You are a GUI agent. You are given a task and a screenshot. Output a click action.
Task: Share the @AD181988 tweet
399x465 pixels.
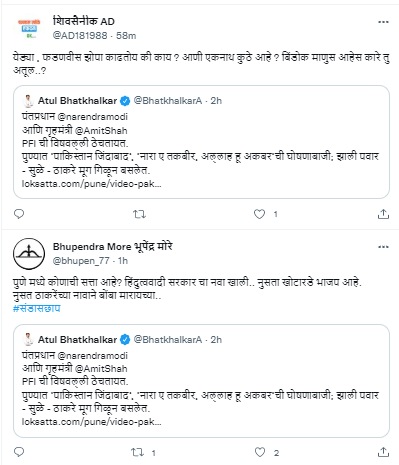pyautogui.click(x=383, y=214)
